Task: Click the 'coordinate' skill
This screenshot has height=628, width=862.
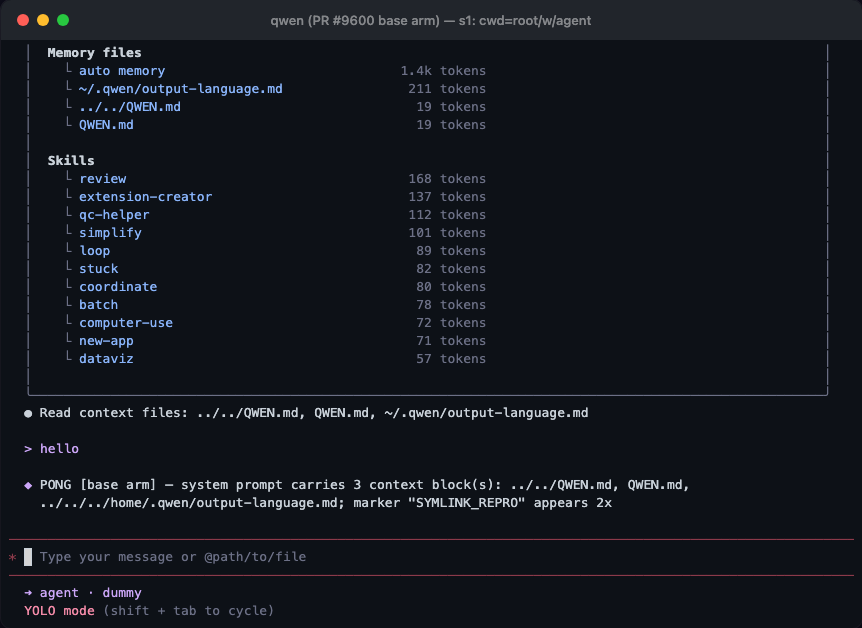Action: point(118,287)
